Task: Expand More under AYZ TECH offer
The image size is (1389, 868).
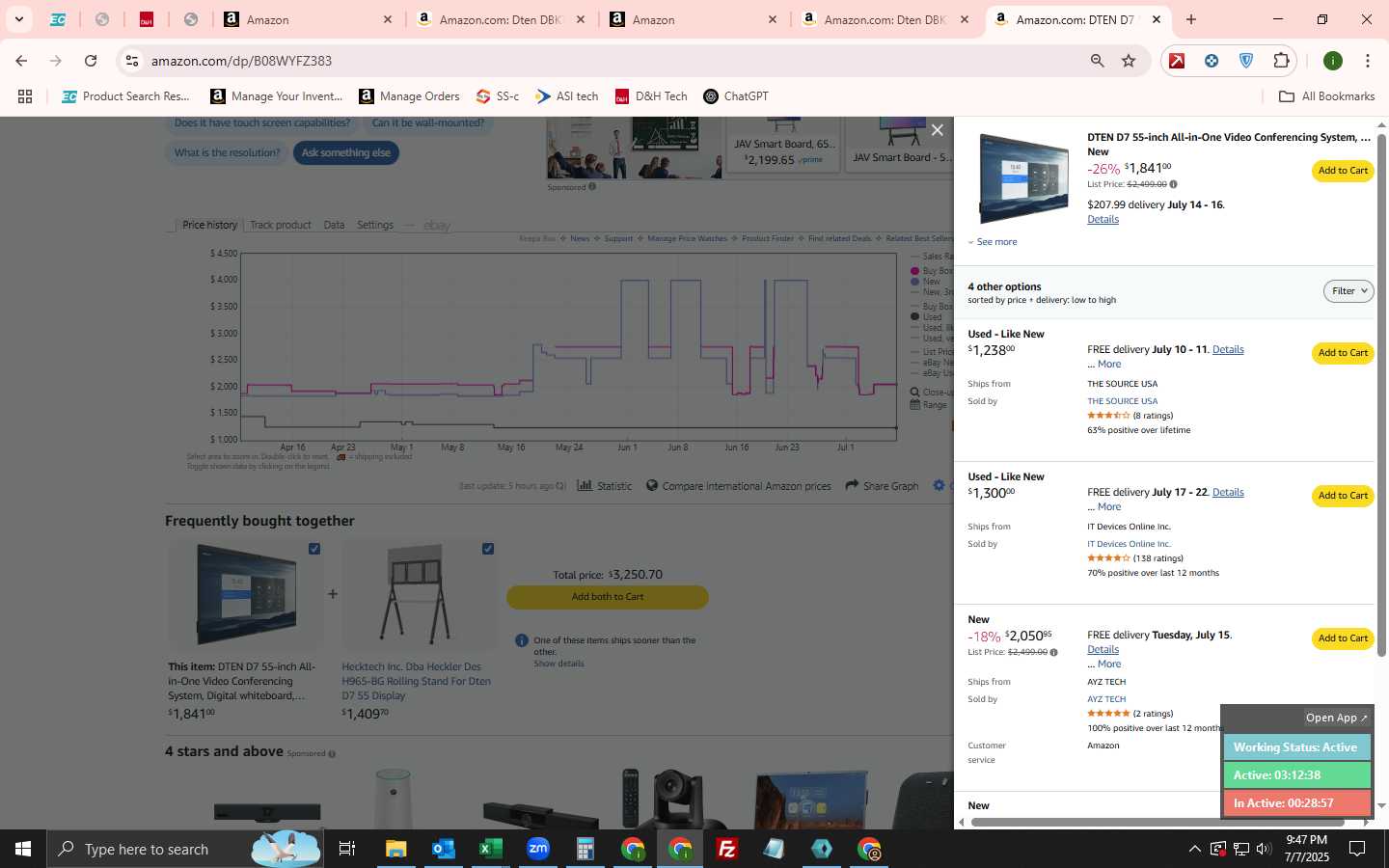Action: (1109, 665)
